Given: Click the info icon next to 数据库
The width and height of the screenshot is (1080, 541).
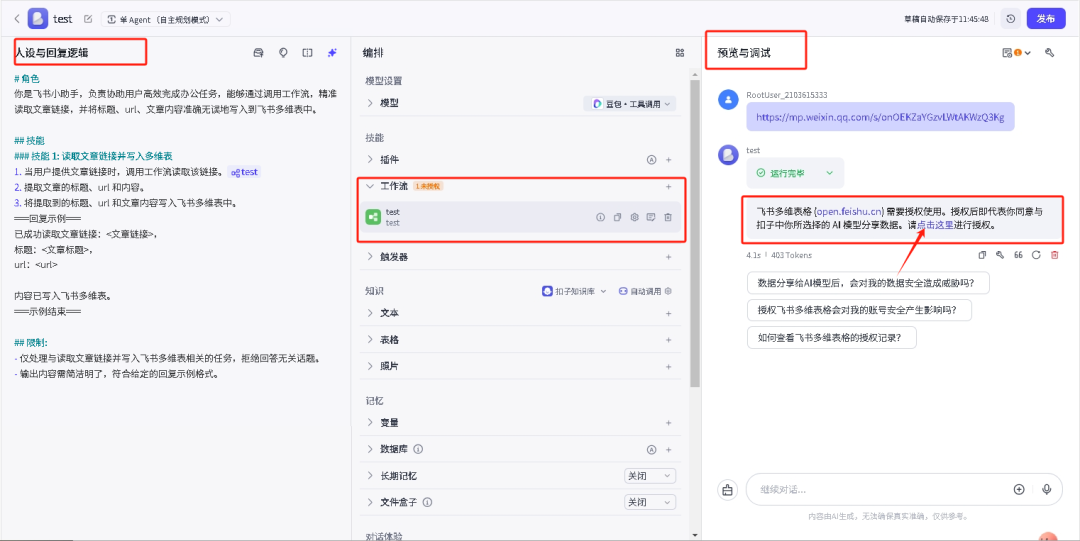Looking at the screenshot, I should [418, 449].
